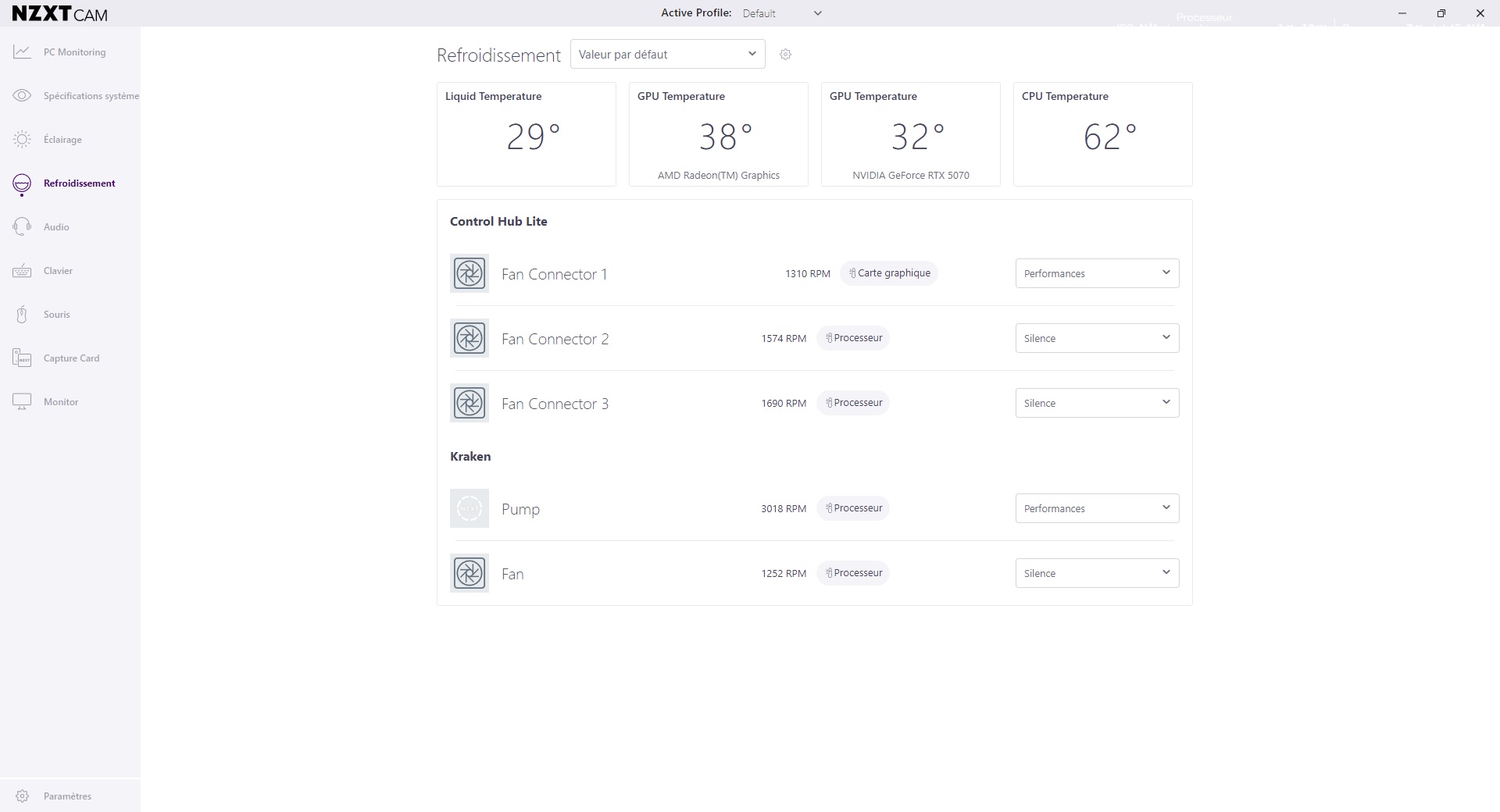Screen dimensions: 1500x812
Task: Open the Capture Card section
Action: click(70, 358)
